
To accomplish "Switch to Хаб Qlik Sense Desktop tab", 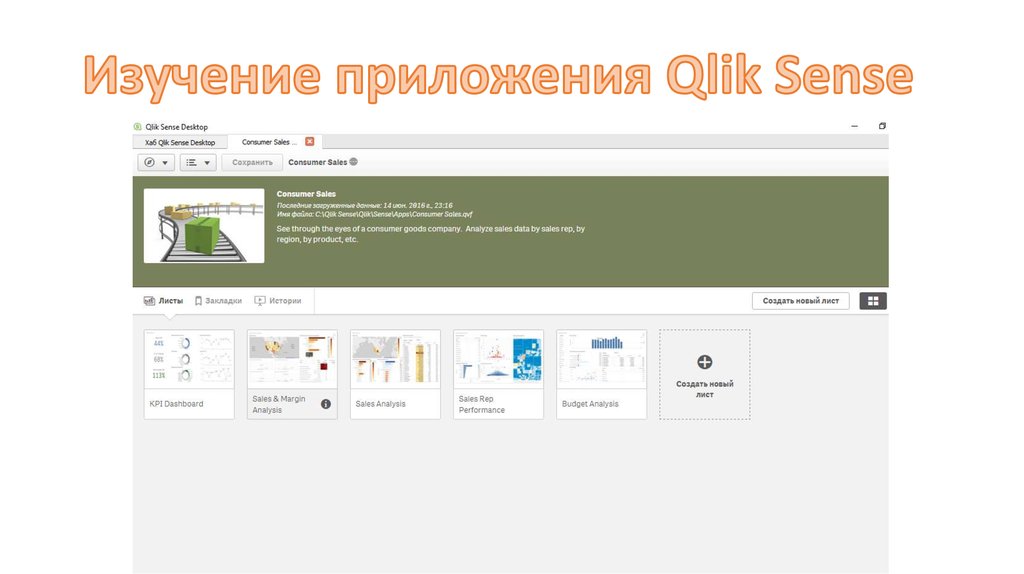I will pyautogui.click(x=180, y=142).
